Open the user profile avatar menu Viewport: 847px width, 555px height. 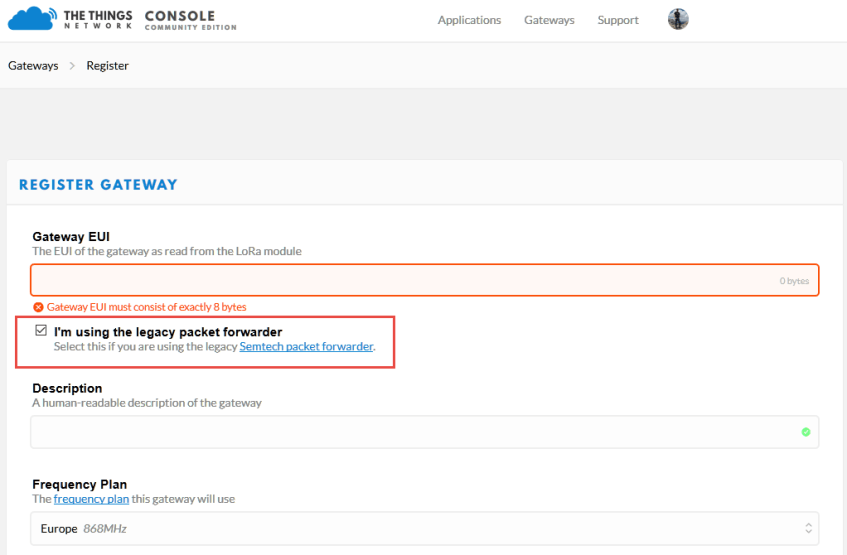(x=678, y=20)
